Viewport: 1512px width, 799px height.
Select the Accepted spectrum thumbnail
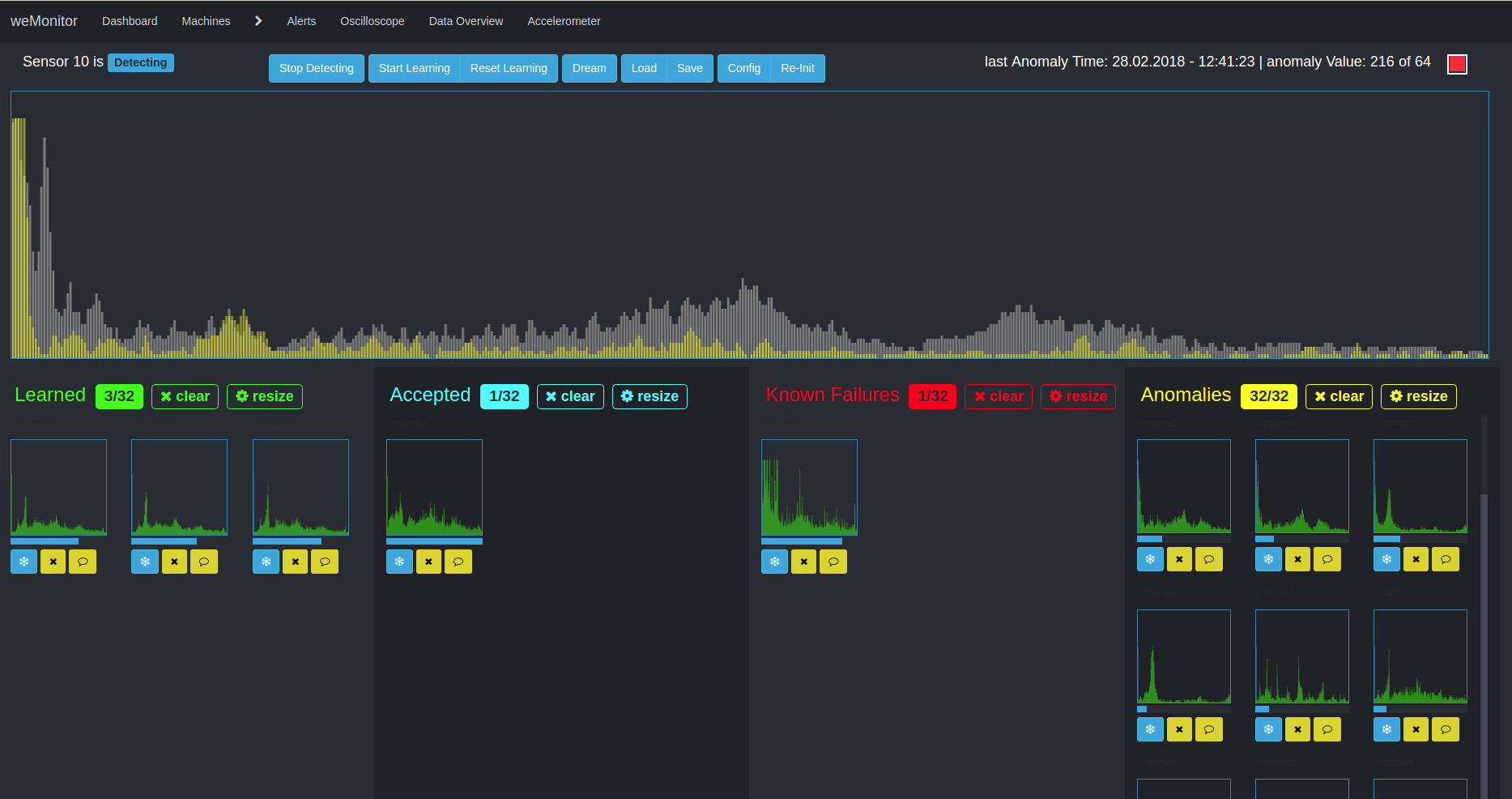pyautogui.click(x=434, y=487)
